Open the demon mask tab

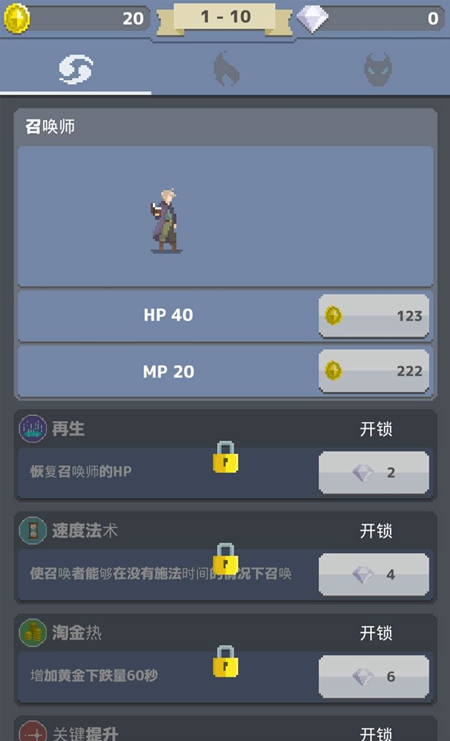tap(378, 69)
